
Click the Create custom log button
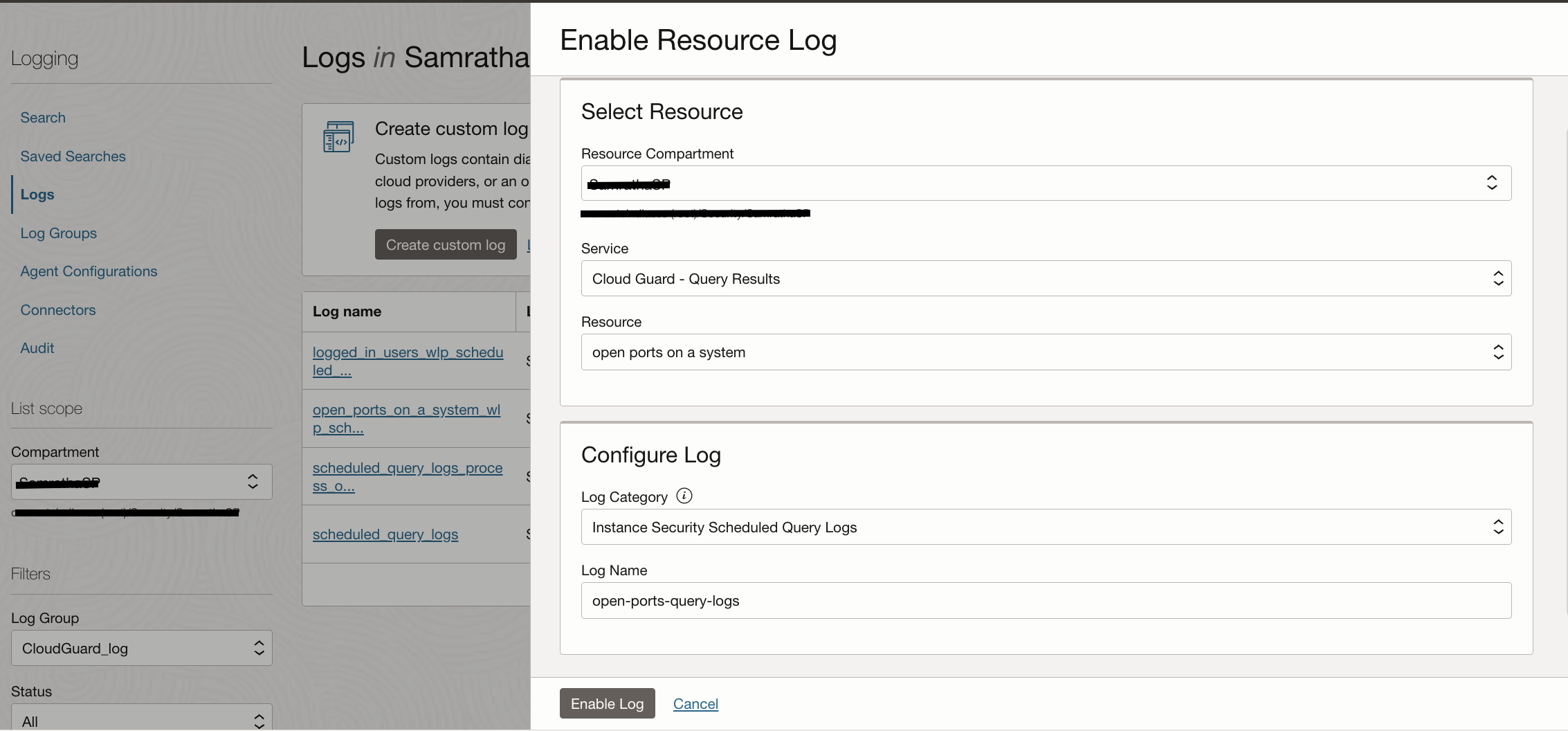pyautogui.click(x=446, y=245)
